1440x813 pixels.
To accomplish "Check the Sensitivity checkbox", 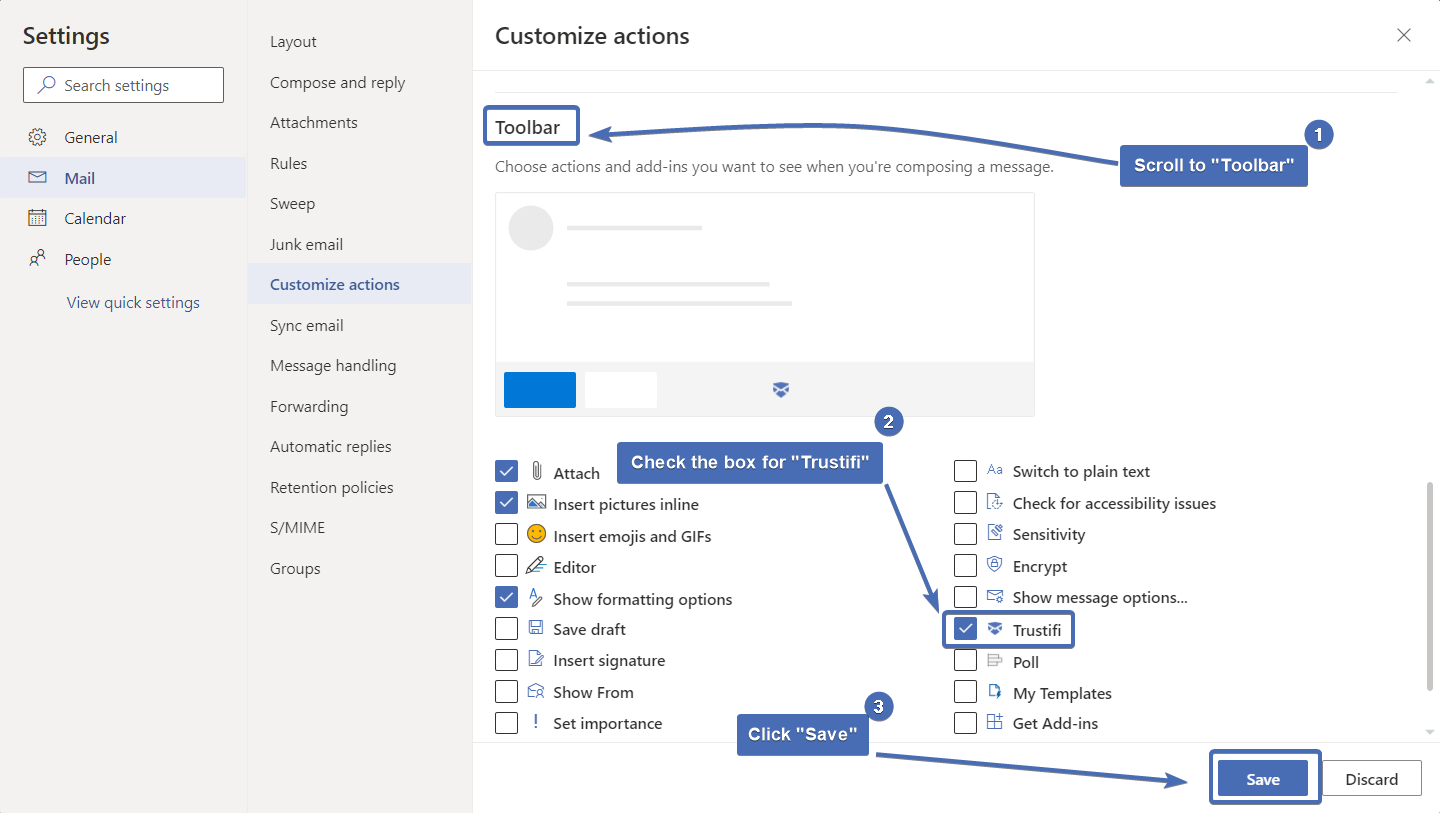I will 965,534.
